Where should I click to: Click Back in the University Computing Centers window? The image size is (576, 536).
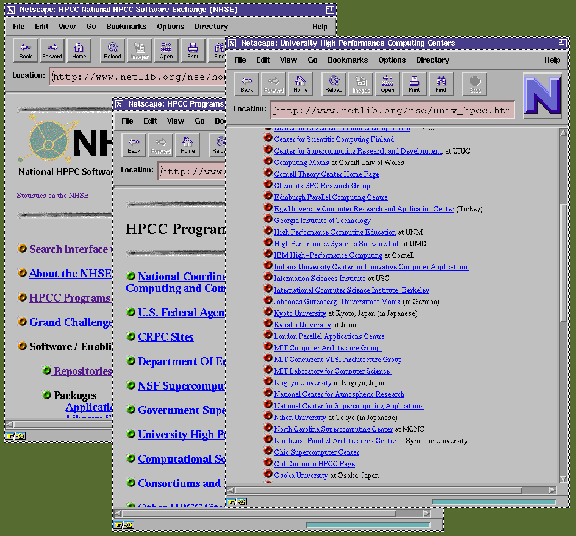coord(246,84)
